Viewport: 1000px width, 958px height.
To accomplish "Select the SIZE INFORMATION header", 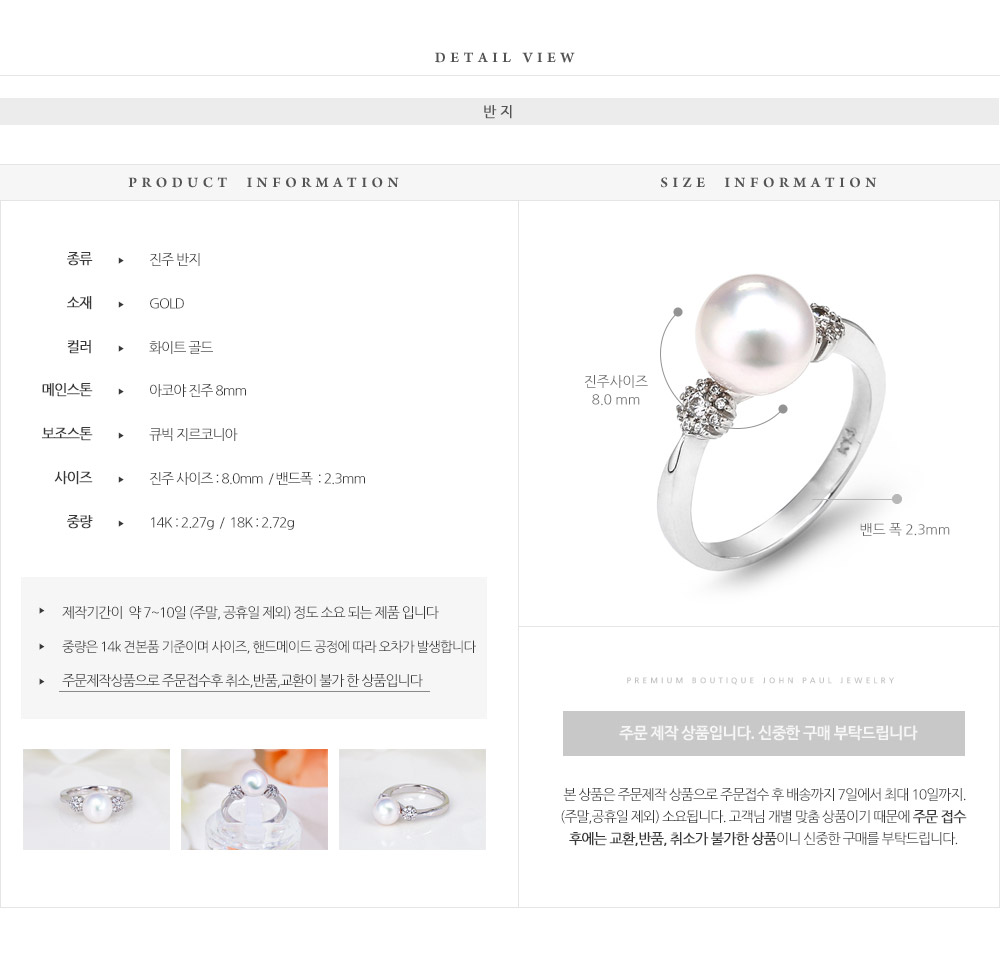I will pos(769,182).
